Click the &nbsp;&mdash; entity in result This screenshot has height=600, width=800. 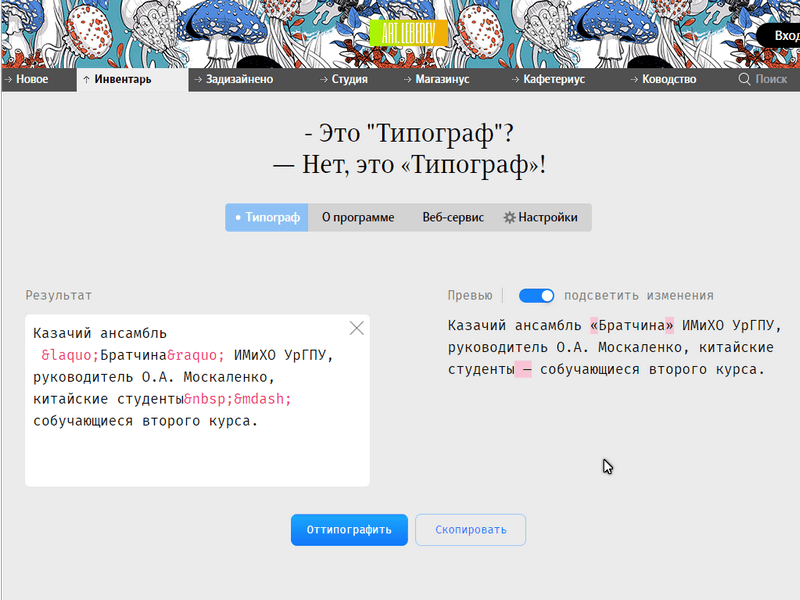coord(238,399)
